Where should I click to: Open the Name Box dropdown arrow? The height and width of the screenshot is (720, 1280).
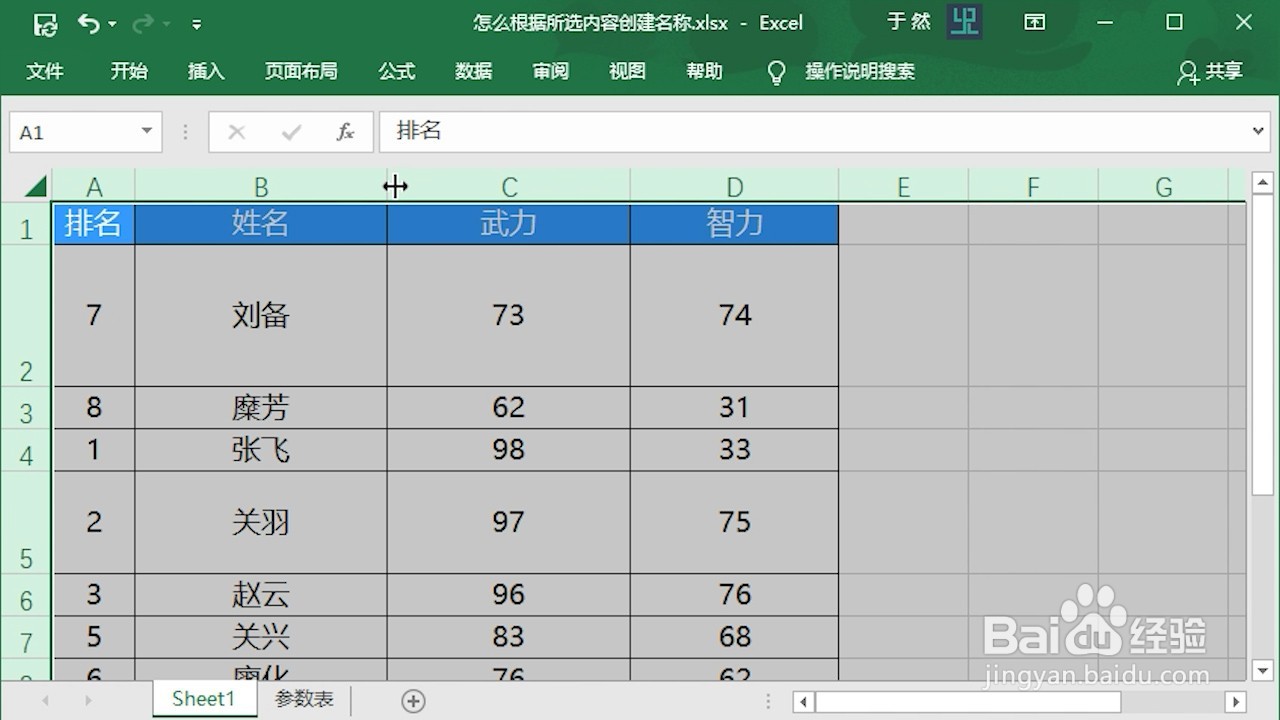145,131
